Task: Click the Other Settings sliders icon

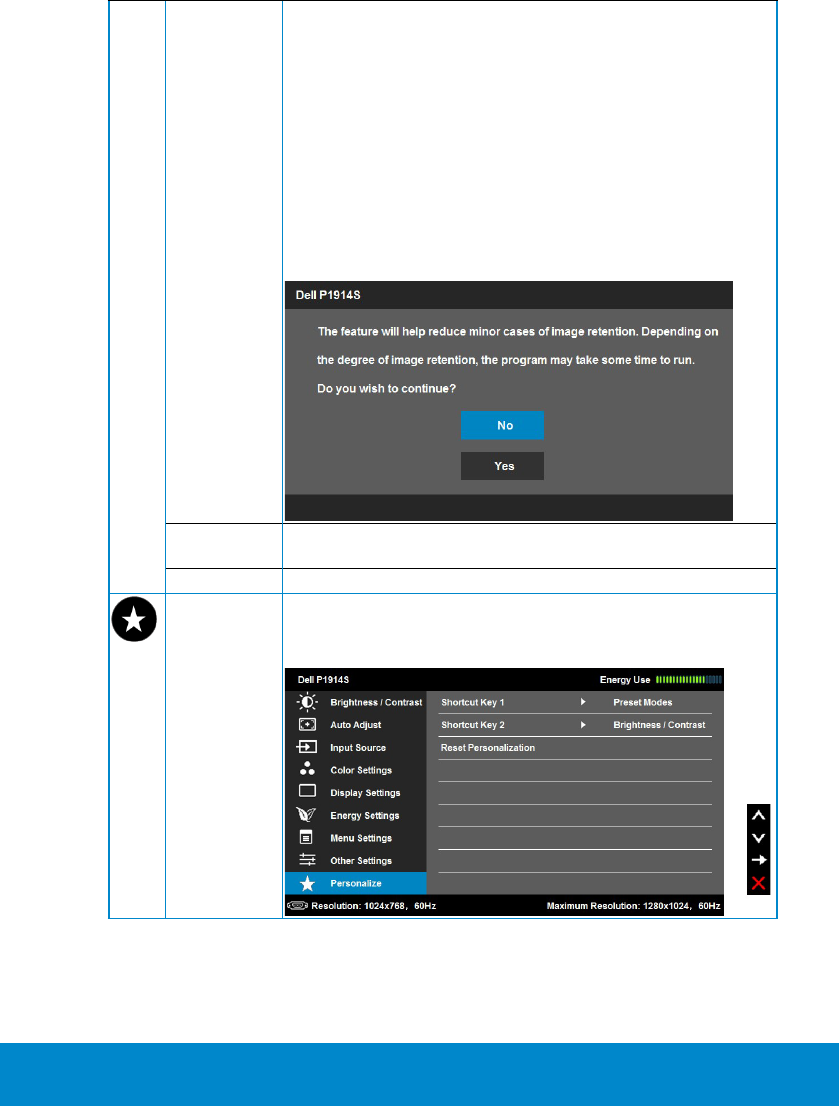Action: click(x=307, y=860)
